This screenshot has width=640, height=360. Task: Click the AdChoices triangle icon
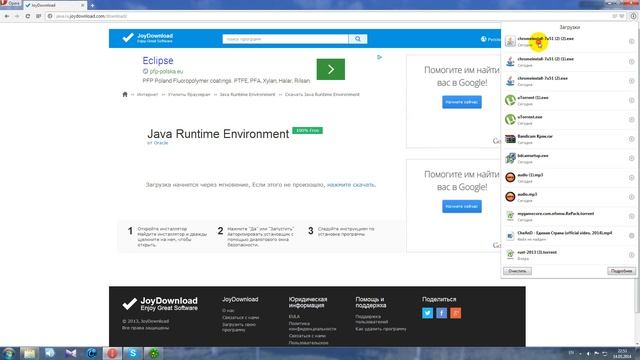(379, 57)
